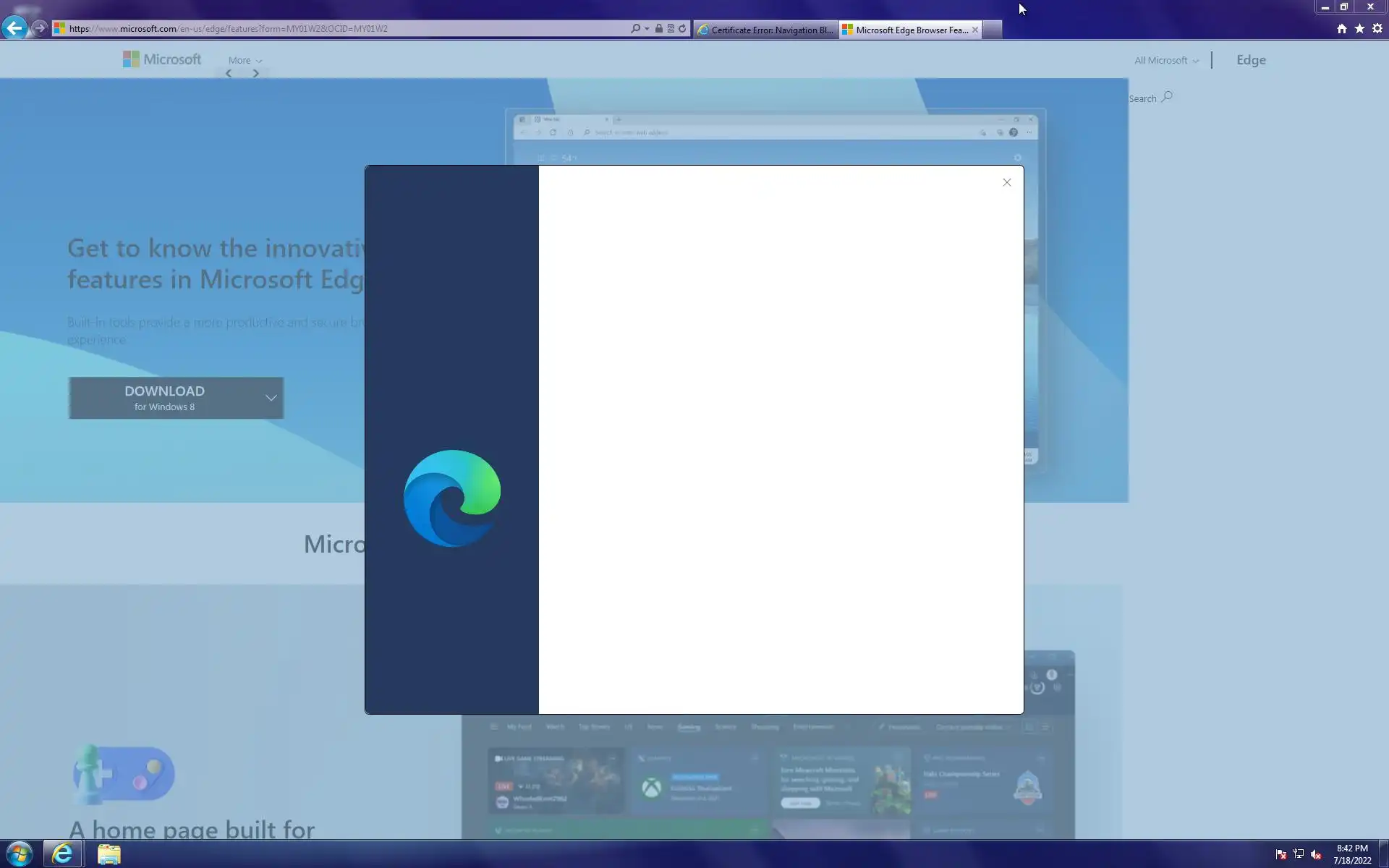Click the Search link on the page
1389x868 pixels.
pos(1150,98)
